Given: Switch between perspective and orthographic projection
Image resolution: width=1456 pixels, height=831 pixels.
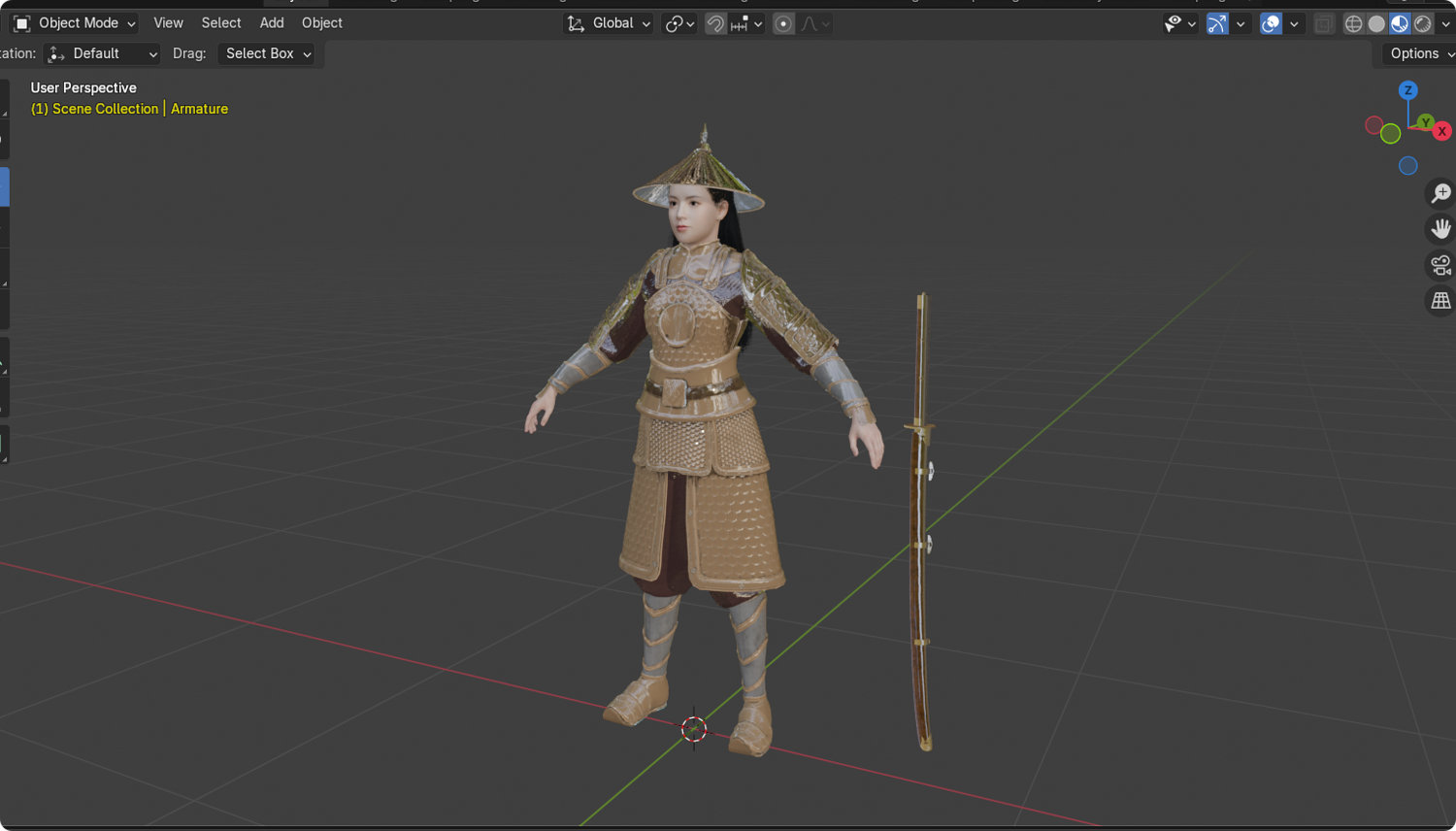Looking at the screenshot, I should (x=1440, y=301).
